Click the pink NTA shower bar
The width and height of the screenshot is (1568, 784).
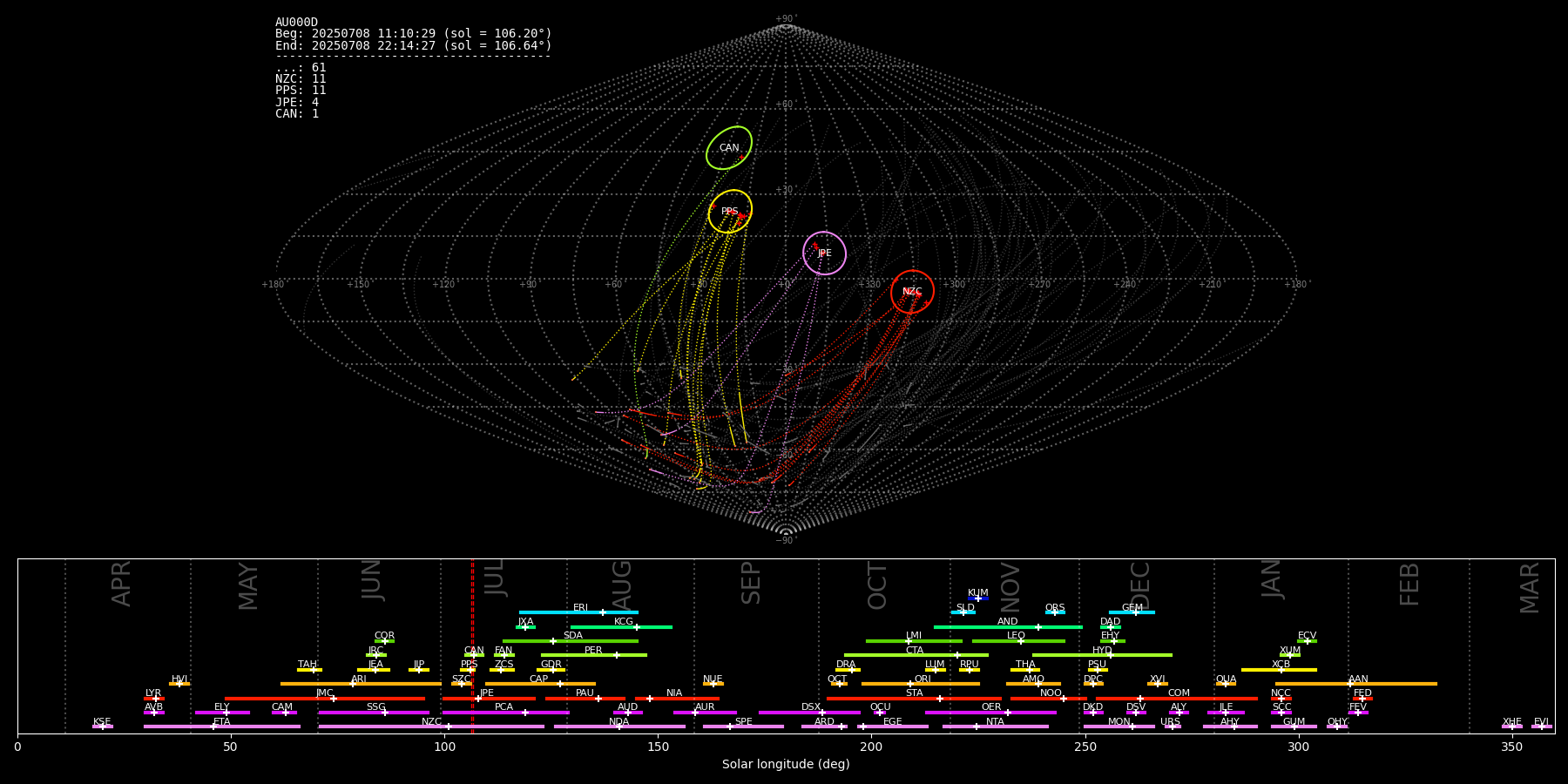coord(995,727)
